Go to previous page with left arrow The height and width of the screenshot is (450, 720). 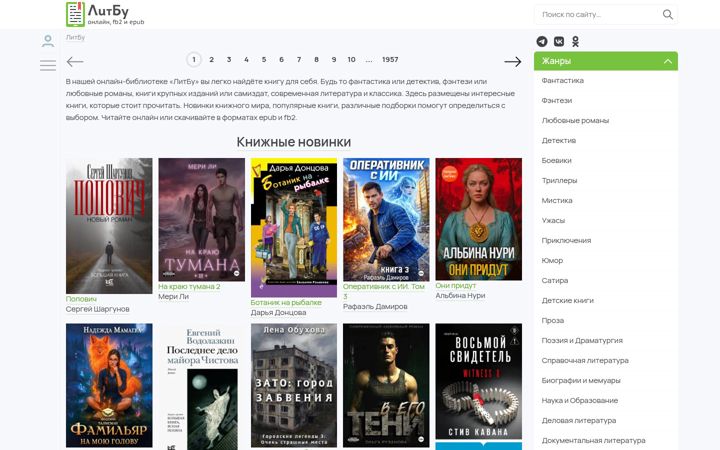click(x=75, y=62)
